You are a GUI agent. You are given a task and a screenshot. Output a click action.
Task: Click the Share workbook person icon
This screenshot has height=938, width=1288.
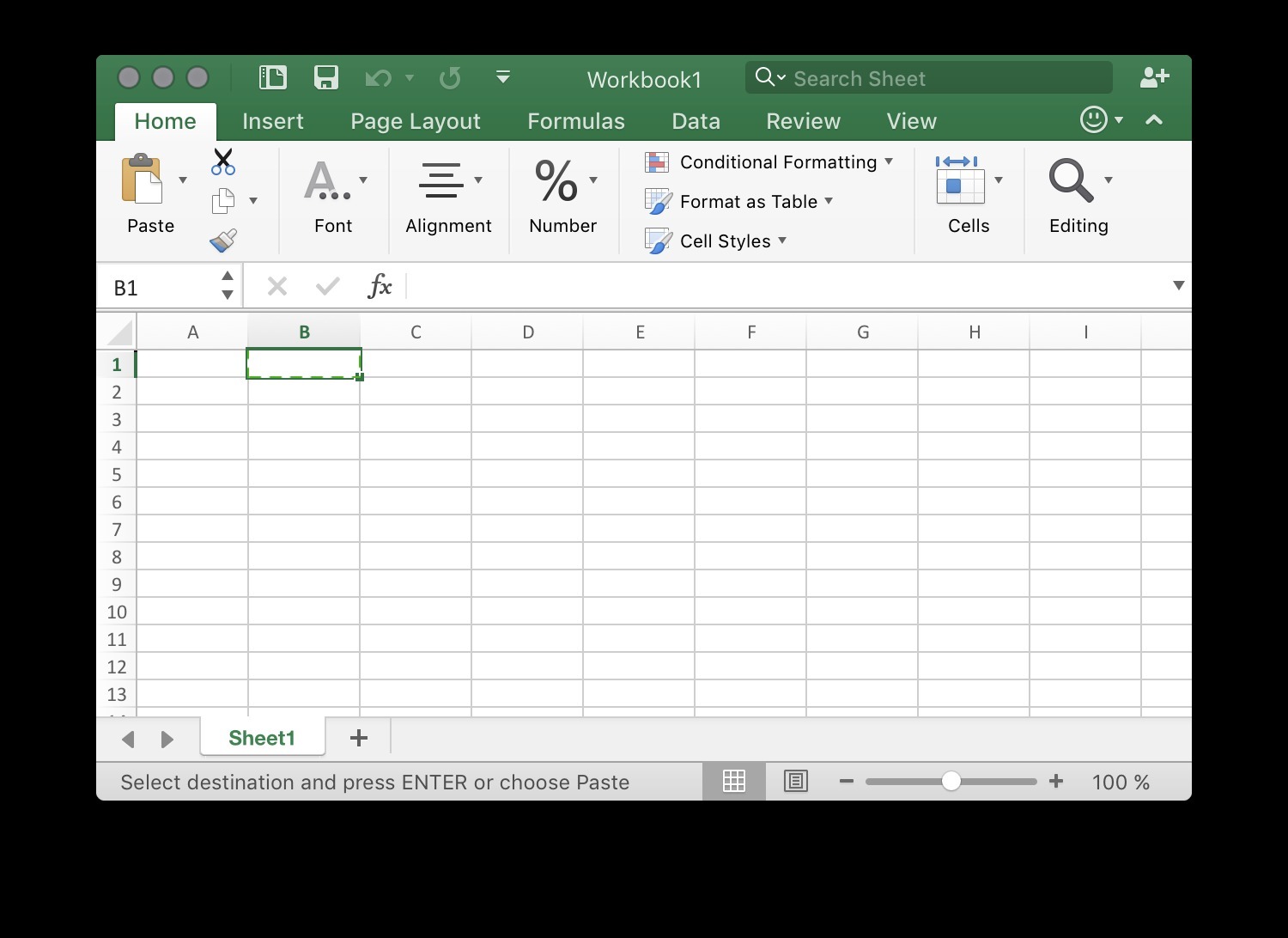[1154, 78]
